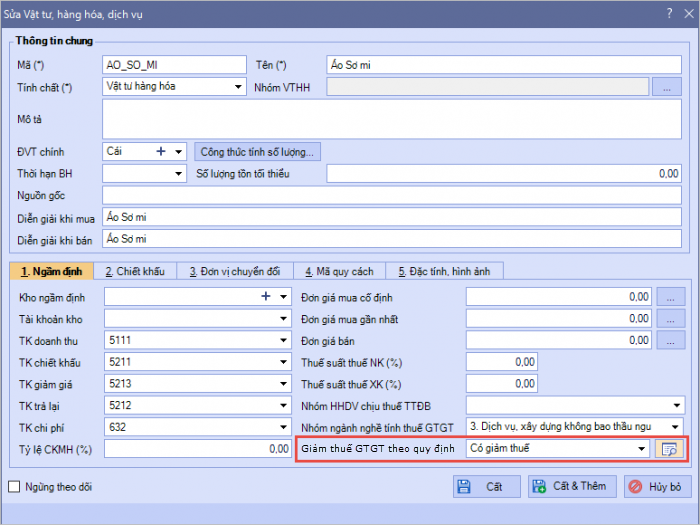The image size is (700, 525).
Task: Switch to the Chiết khấu tab
Action: pos(134,271)
